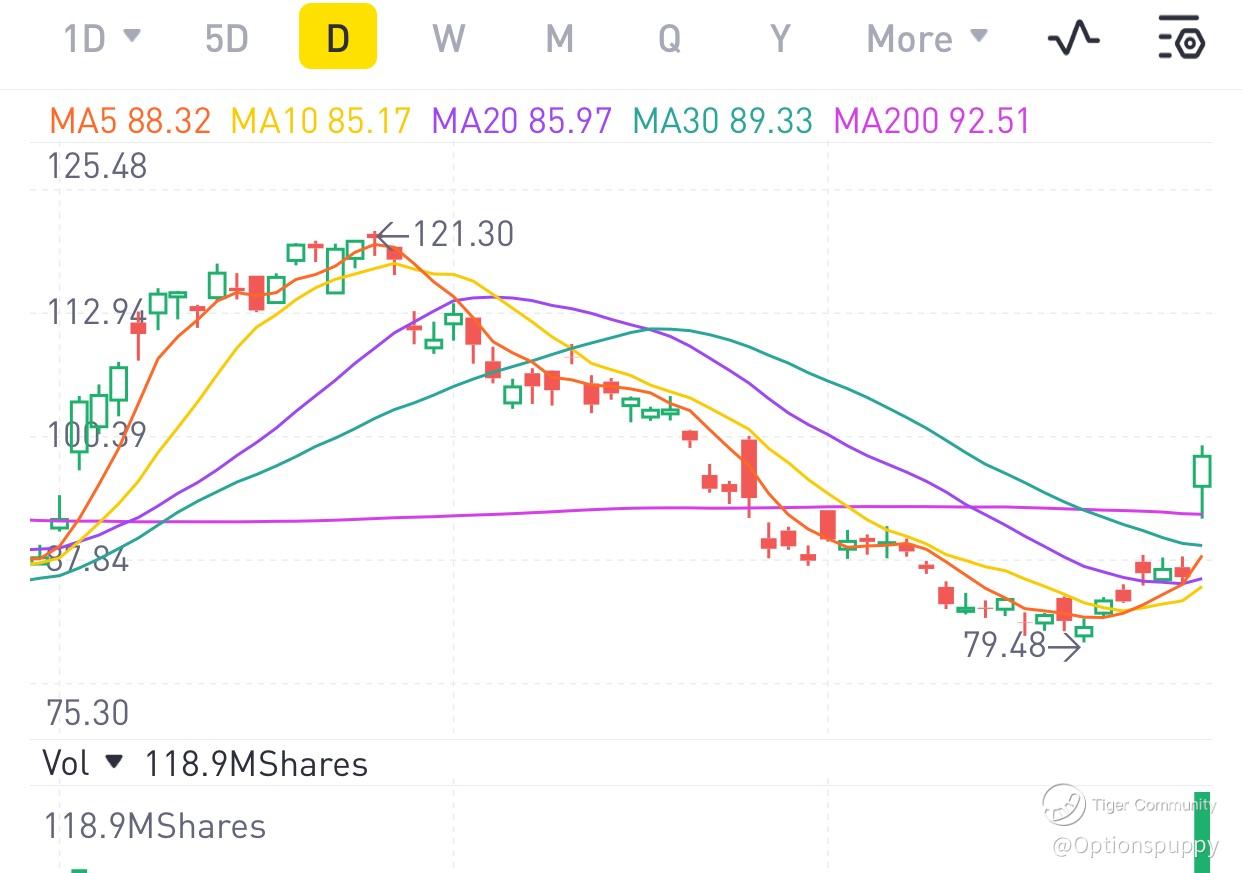1242x873 pixels.
Task: Tap the MA5 88.32 label
Action: (x=130, y=121)
